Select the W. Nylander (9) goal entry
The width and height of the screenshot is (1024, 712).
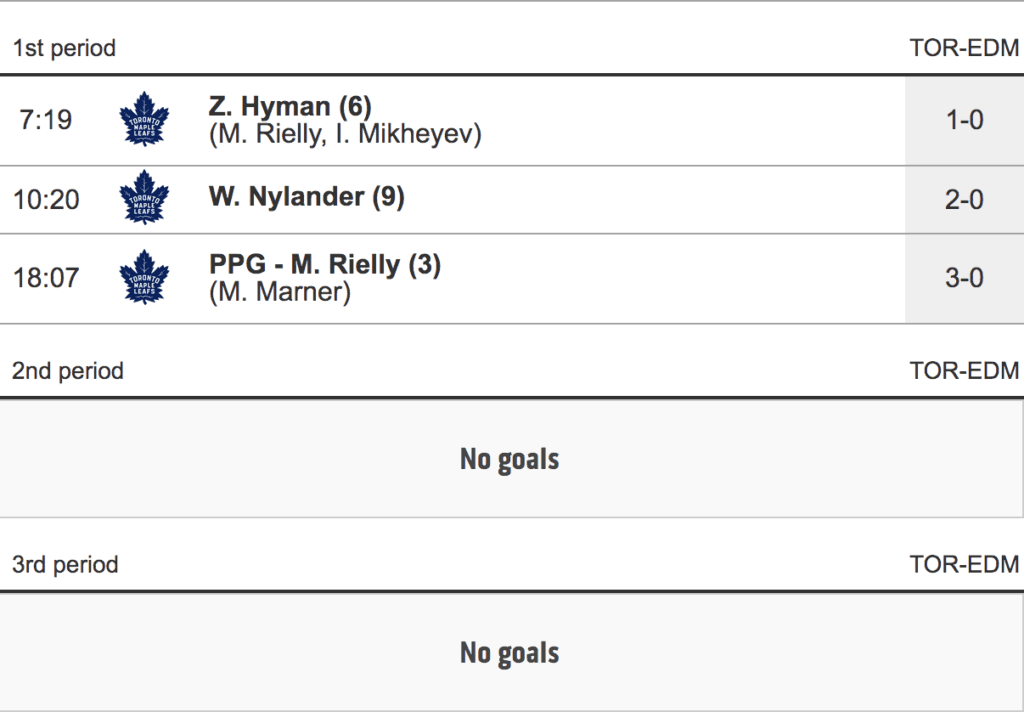point(306,197)
